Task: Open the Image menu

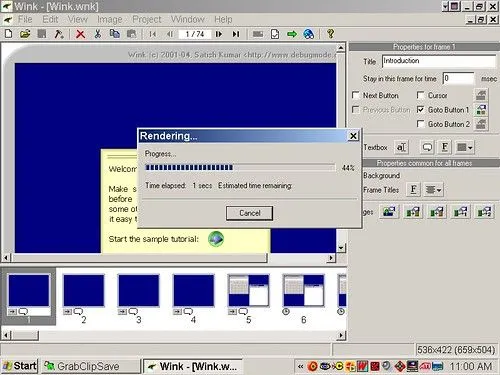Action: click(x=110, y=19)
